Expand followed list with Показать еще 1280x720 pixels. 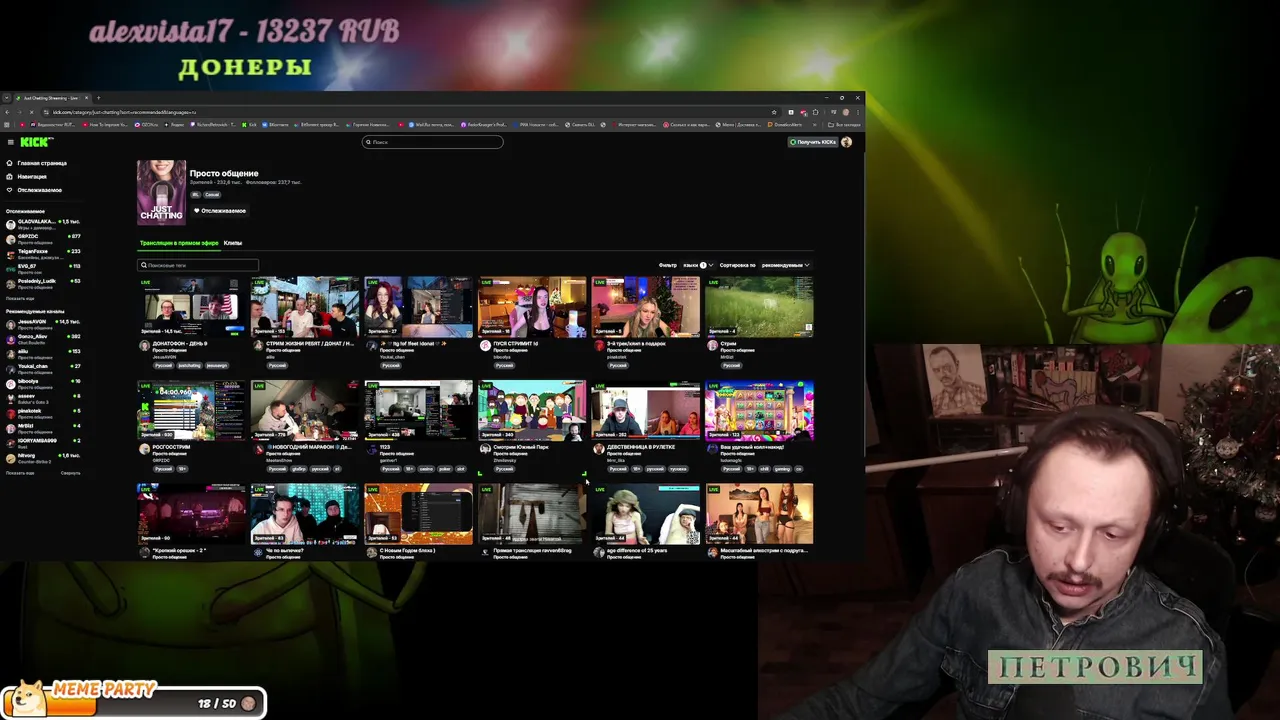(x=20, y=298)
